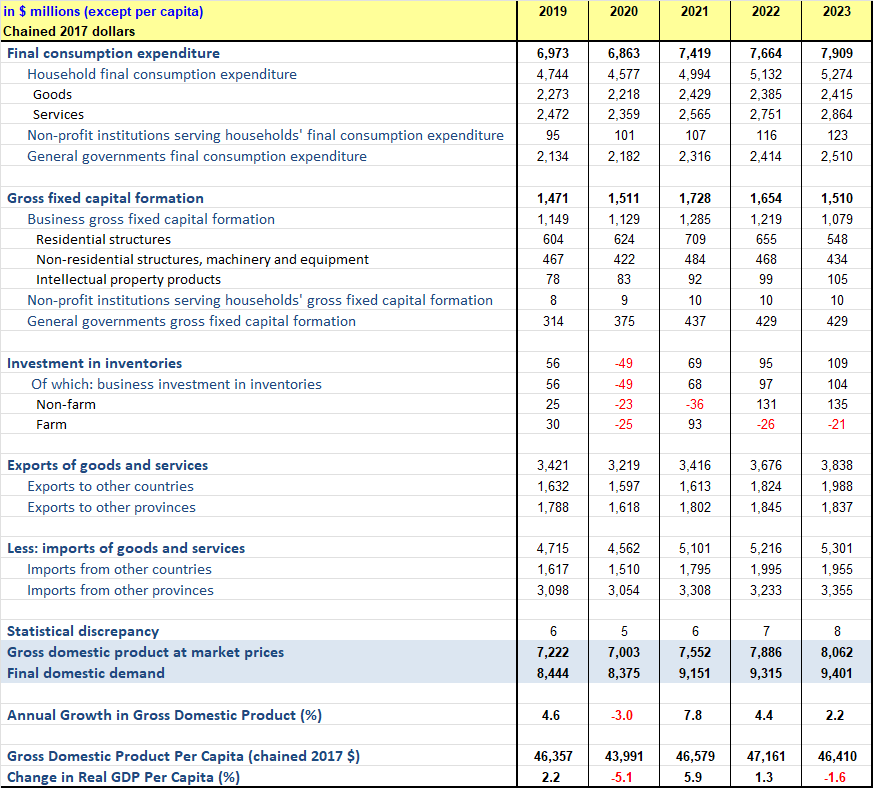Select the 'Final consumption expenditure' row label
The height and width of the screenshot is (798, 880).
click(113, 53)
